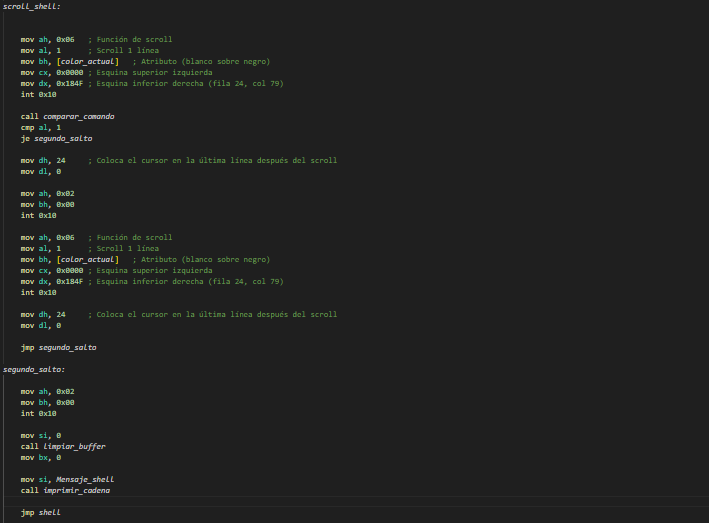Select the 'call comparar_comando' line
Screen dimensions: 709x523
coord(67,117)
